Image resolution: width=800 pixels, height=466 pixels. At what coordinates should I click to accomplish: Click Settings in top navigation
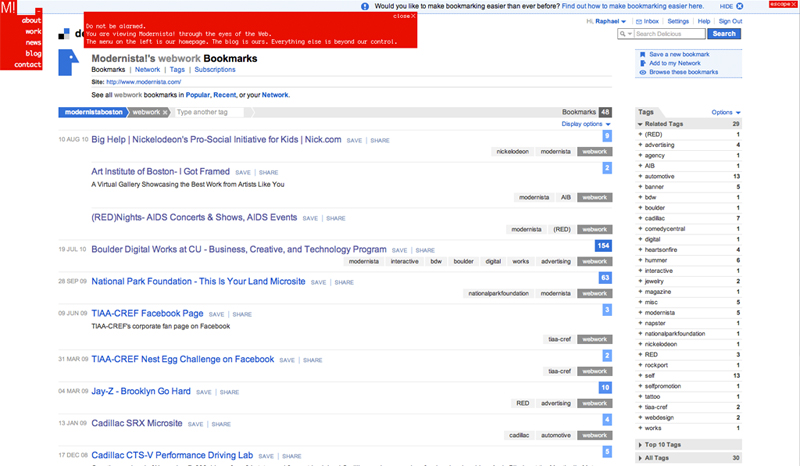pyautogui.click(x=678, y=21)
